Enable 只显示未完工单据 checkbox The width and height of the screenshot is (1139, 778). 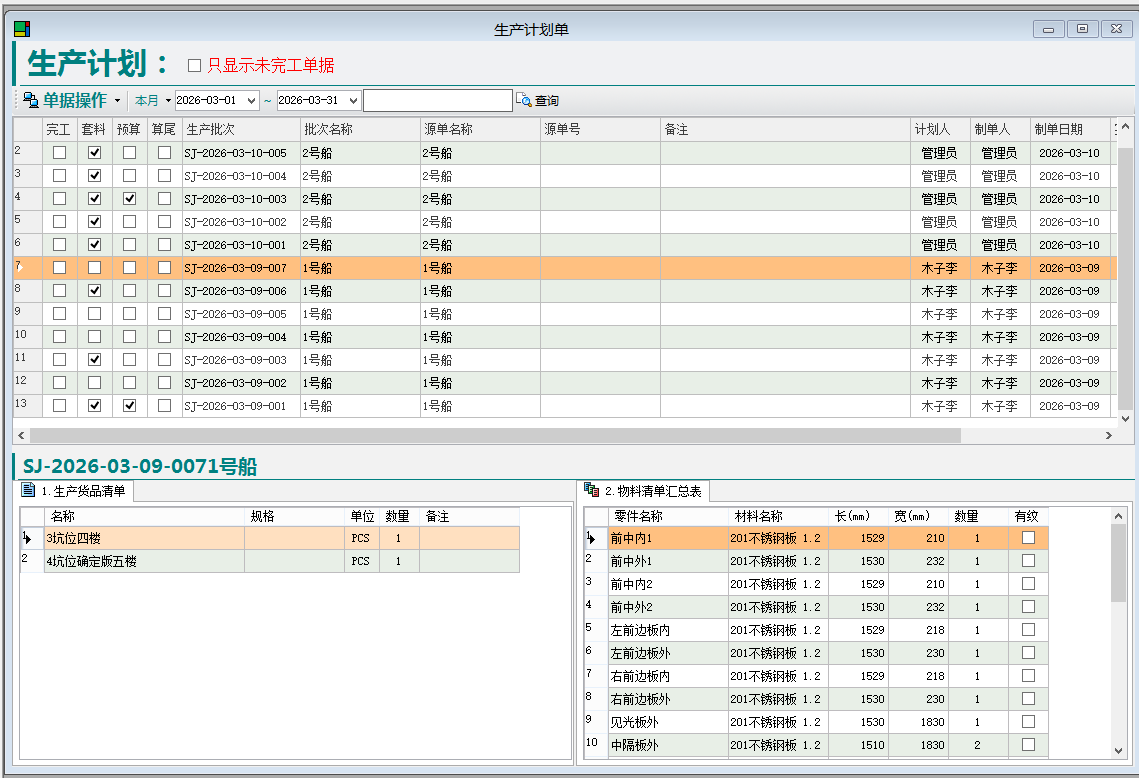(x=195, y=66)
